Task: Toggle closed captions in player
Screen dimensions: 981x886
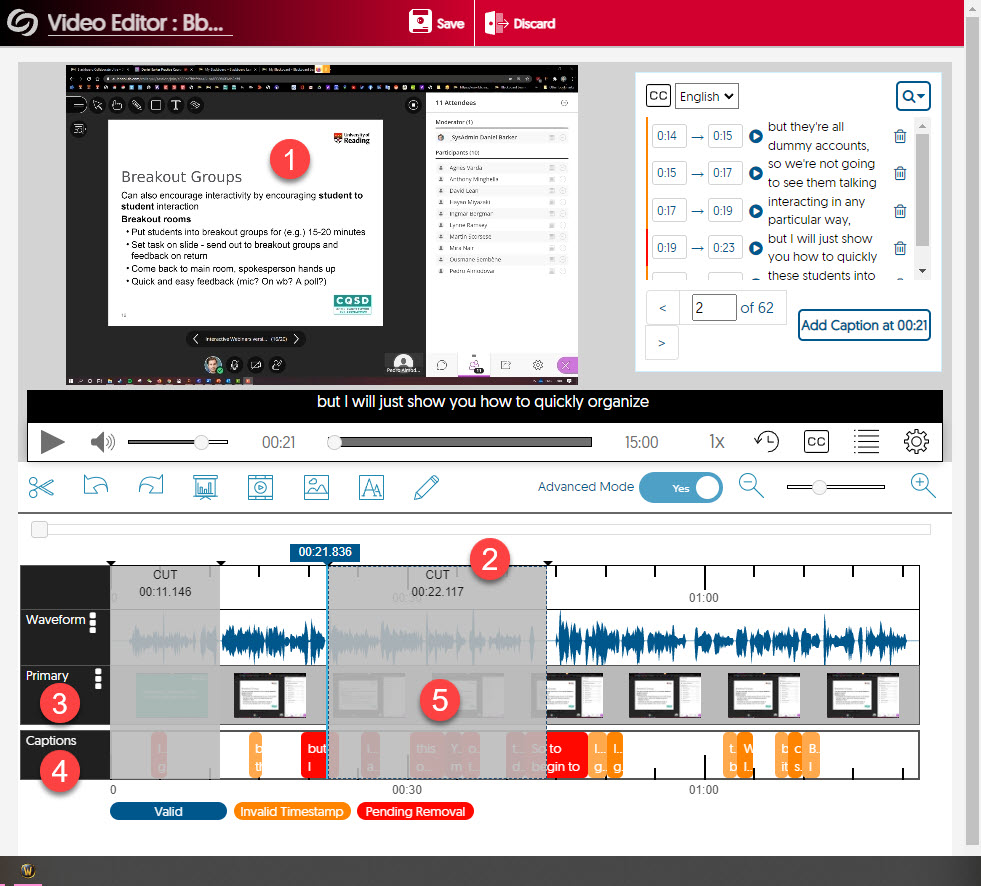Action: (x=816, y=442)
